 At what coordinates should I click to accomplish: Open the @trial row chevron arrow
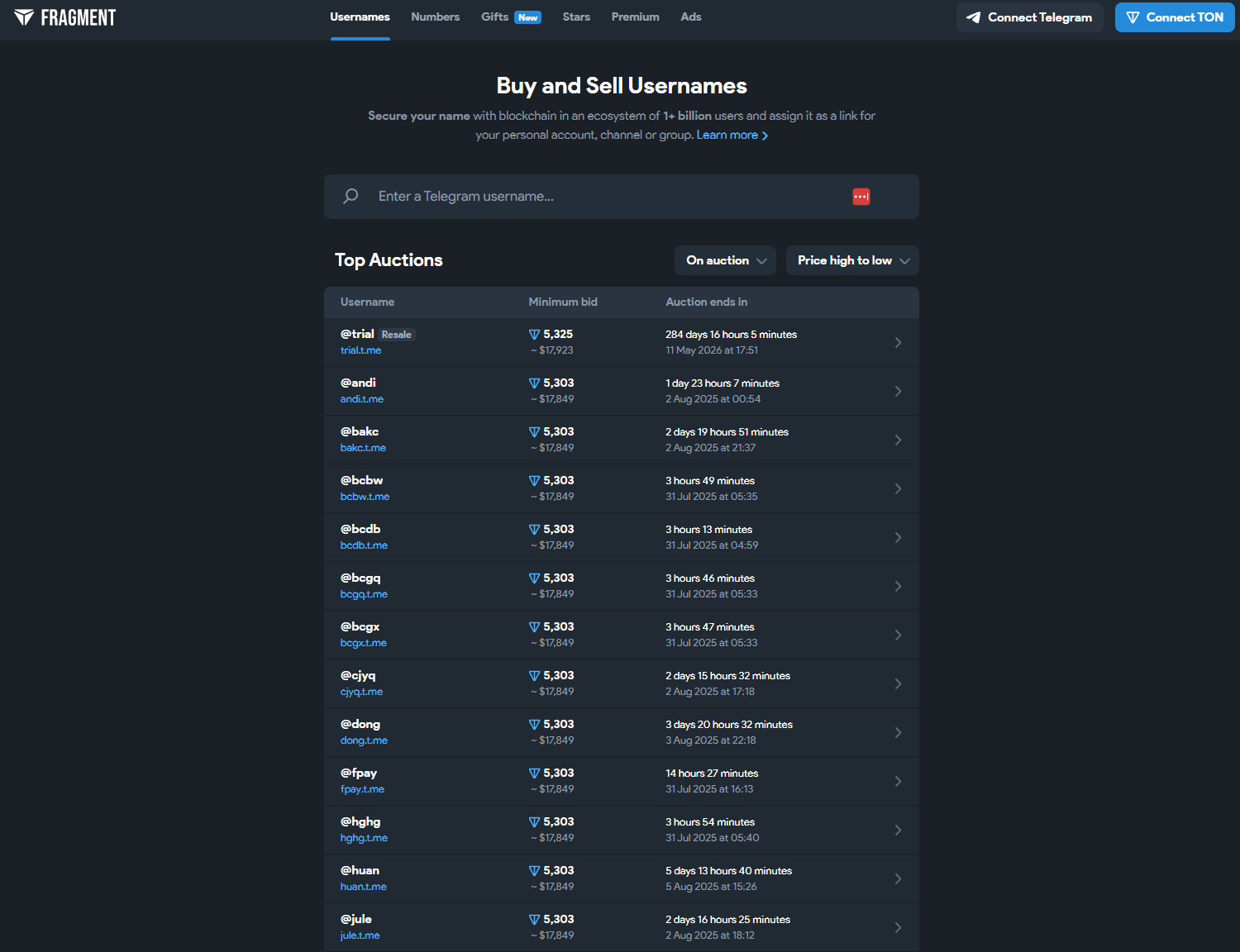898,342
